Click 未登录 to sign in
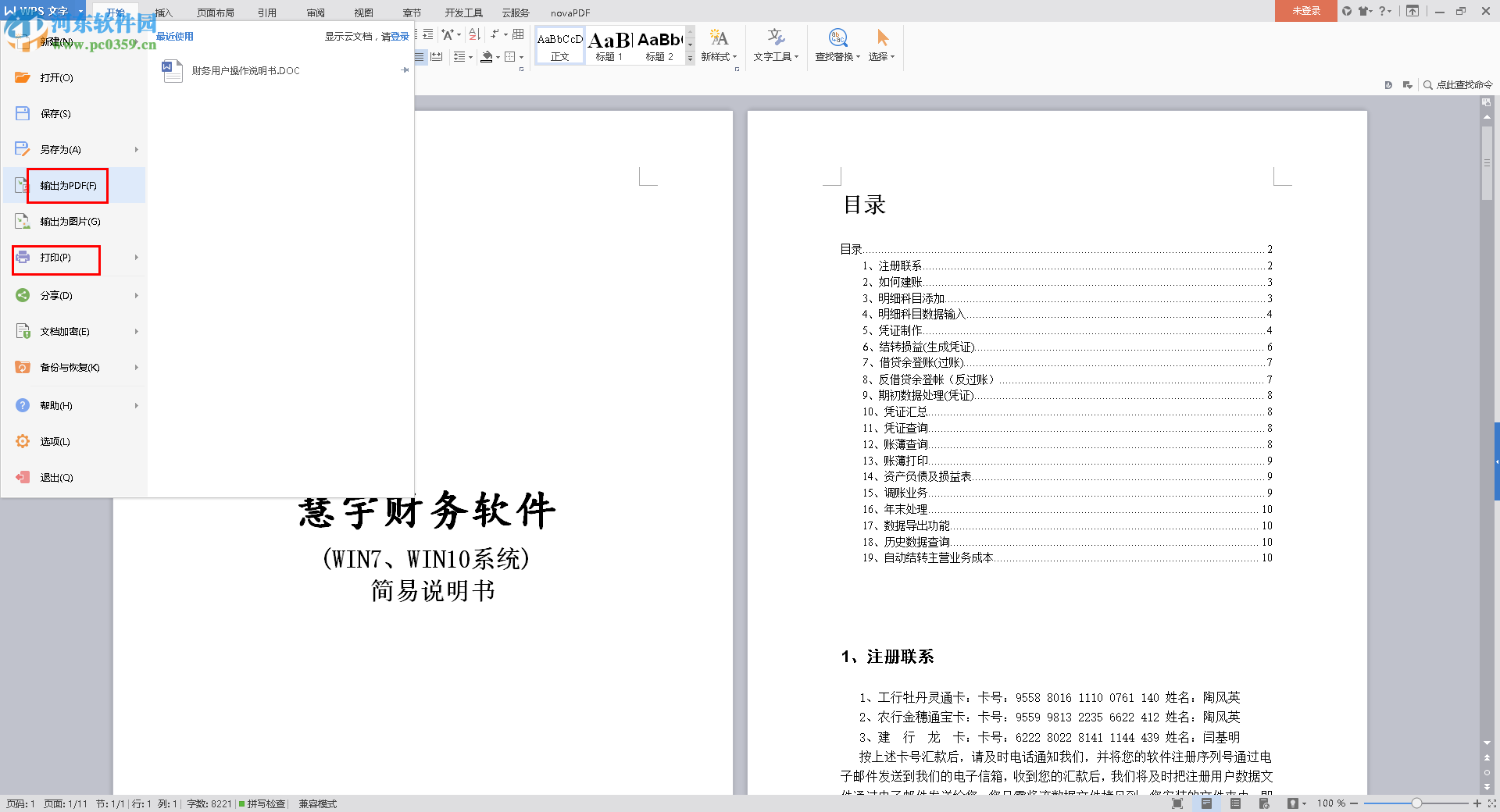This screenshot has width=1500, height=812. (1305, 11)
